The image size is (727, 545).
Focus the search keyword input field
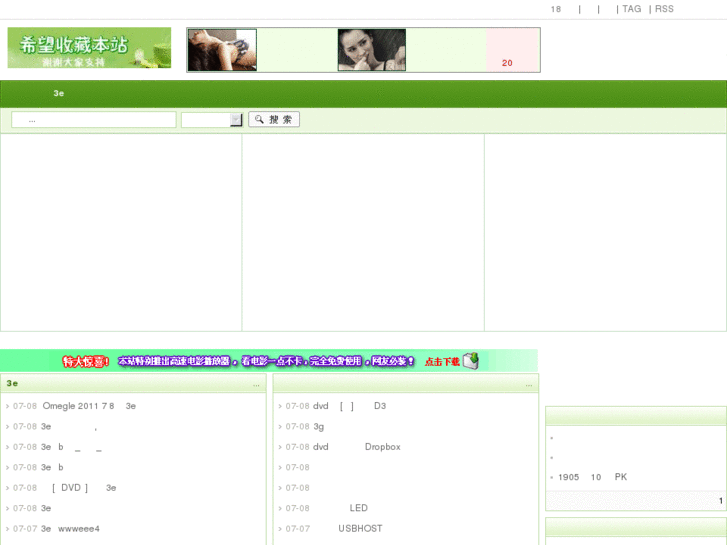point(94,120)
